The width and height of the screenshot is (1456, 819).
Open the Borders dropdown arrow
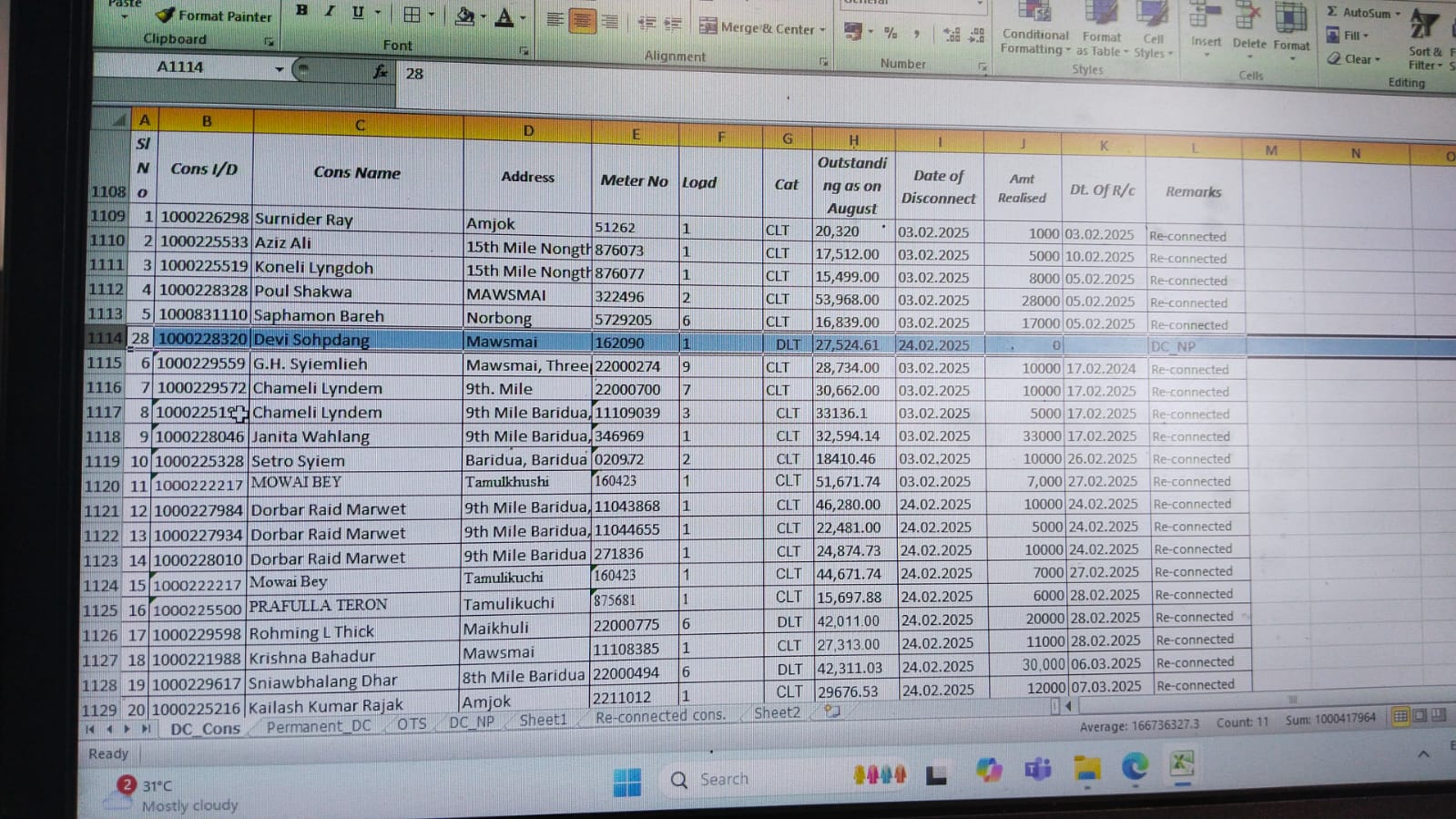coord(432,15)
